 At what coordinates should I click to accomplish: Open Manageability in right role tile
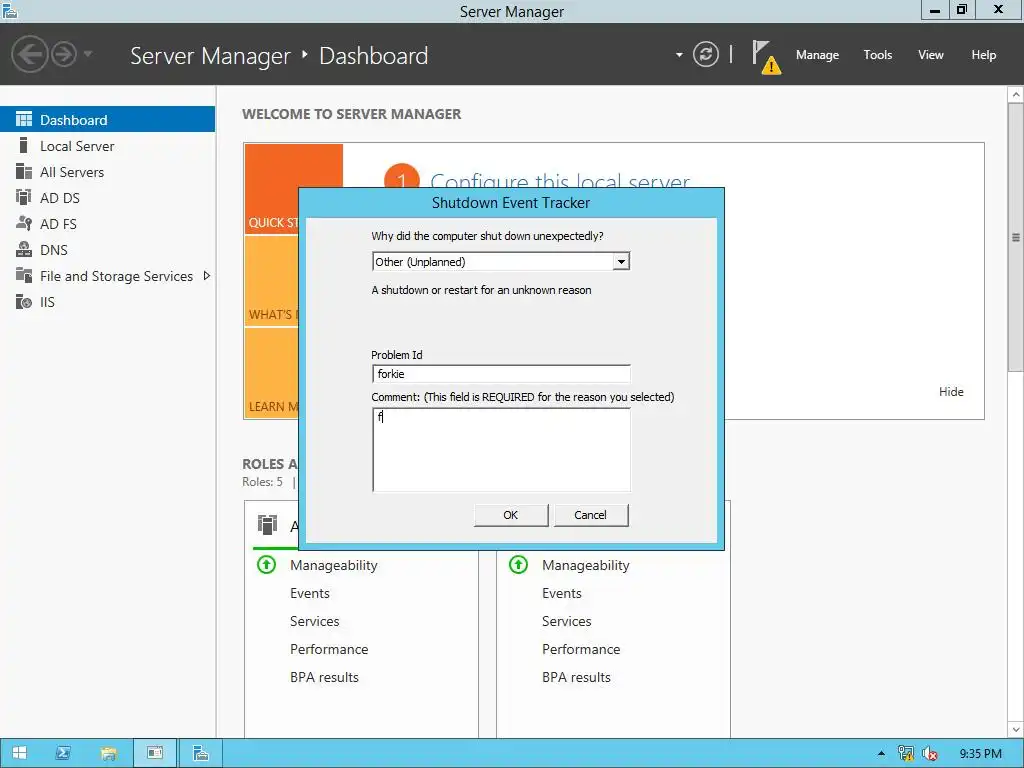(585, 566)
